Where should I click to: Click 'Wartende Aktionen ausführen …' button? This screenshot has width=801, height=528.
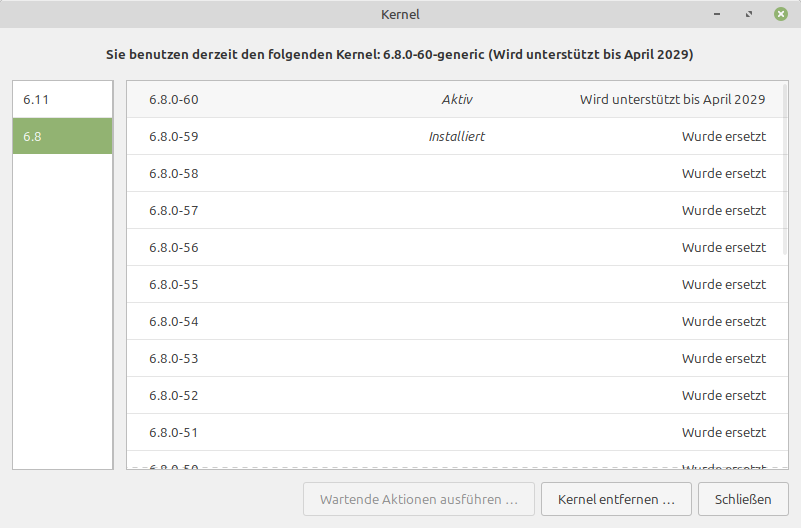pos(418,498)
